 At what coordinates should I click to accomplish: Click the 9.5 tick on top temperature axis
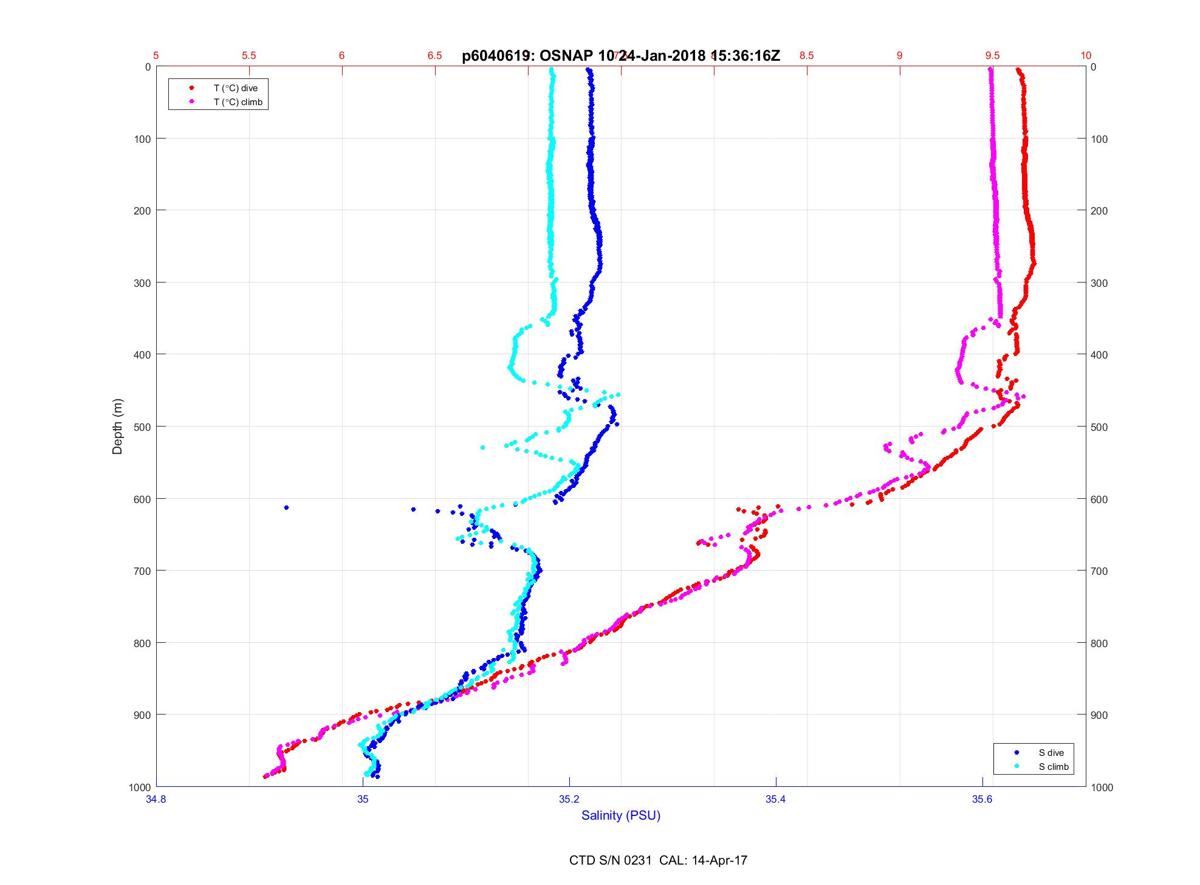coord(992,56)
